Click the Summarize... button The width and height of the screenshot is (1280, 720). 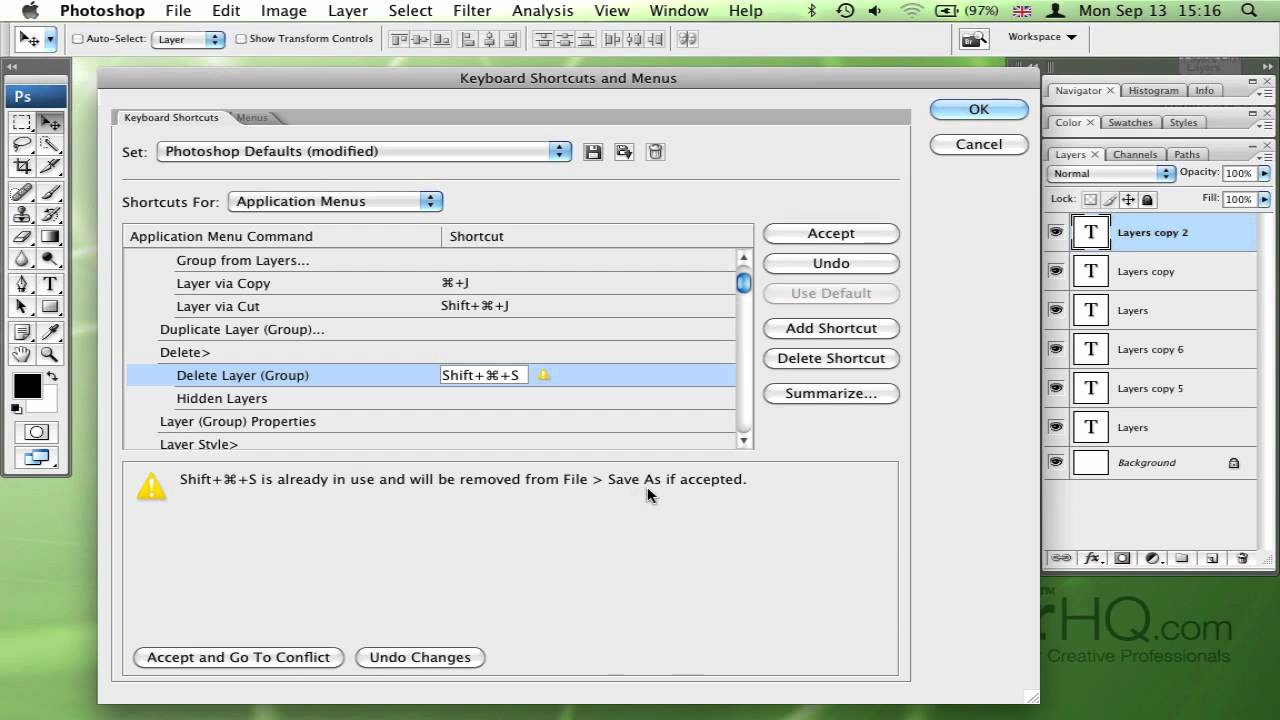(831, 394)
